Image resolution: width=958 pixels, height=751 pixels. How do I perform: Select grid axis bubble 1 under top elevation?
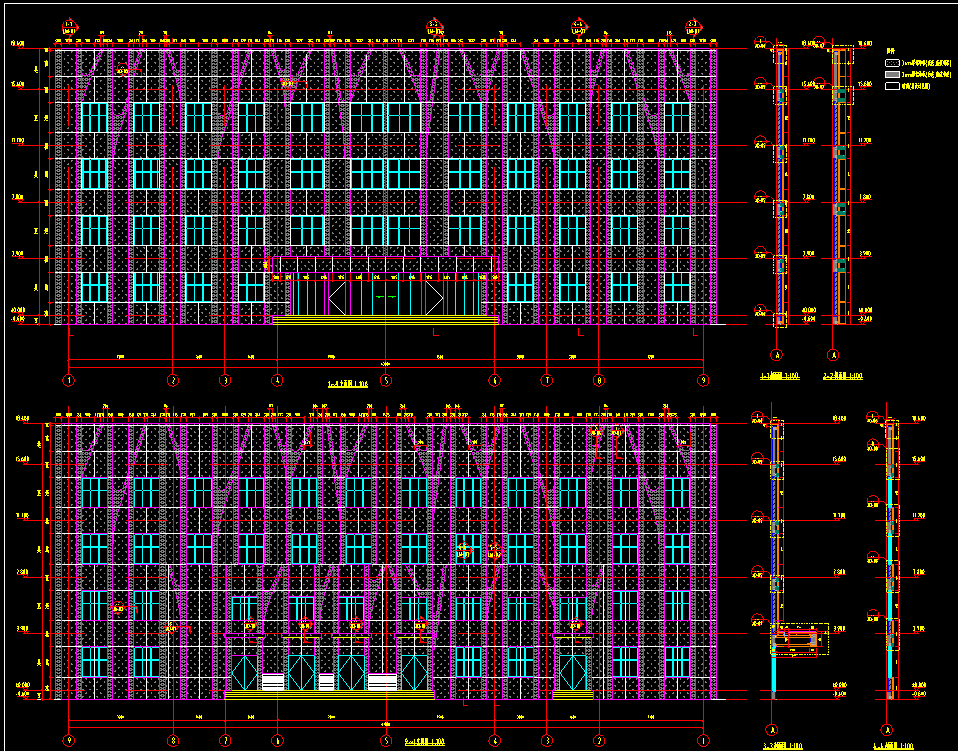click(69, 380)
